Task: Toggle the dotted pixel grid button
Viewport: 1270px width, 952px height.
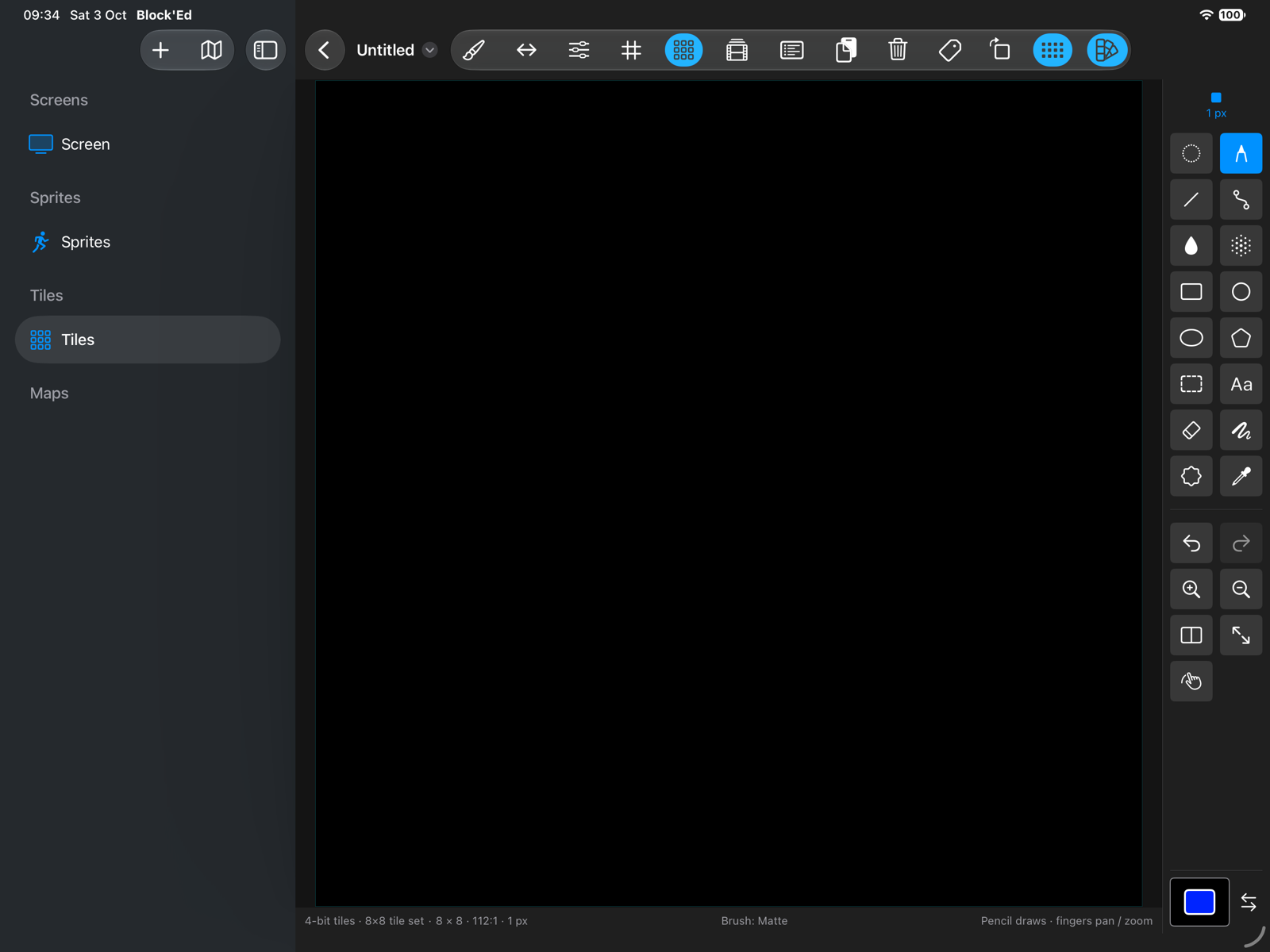Action: [x=1053, y=50]
